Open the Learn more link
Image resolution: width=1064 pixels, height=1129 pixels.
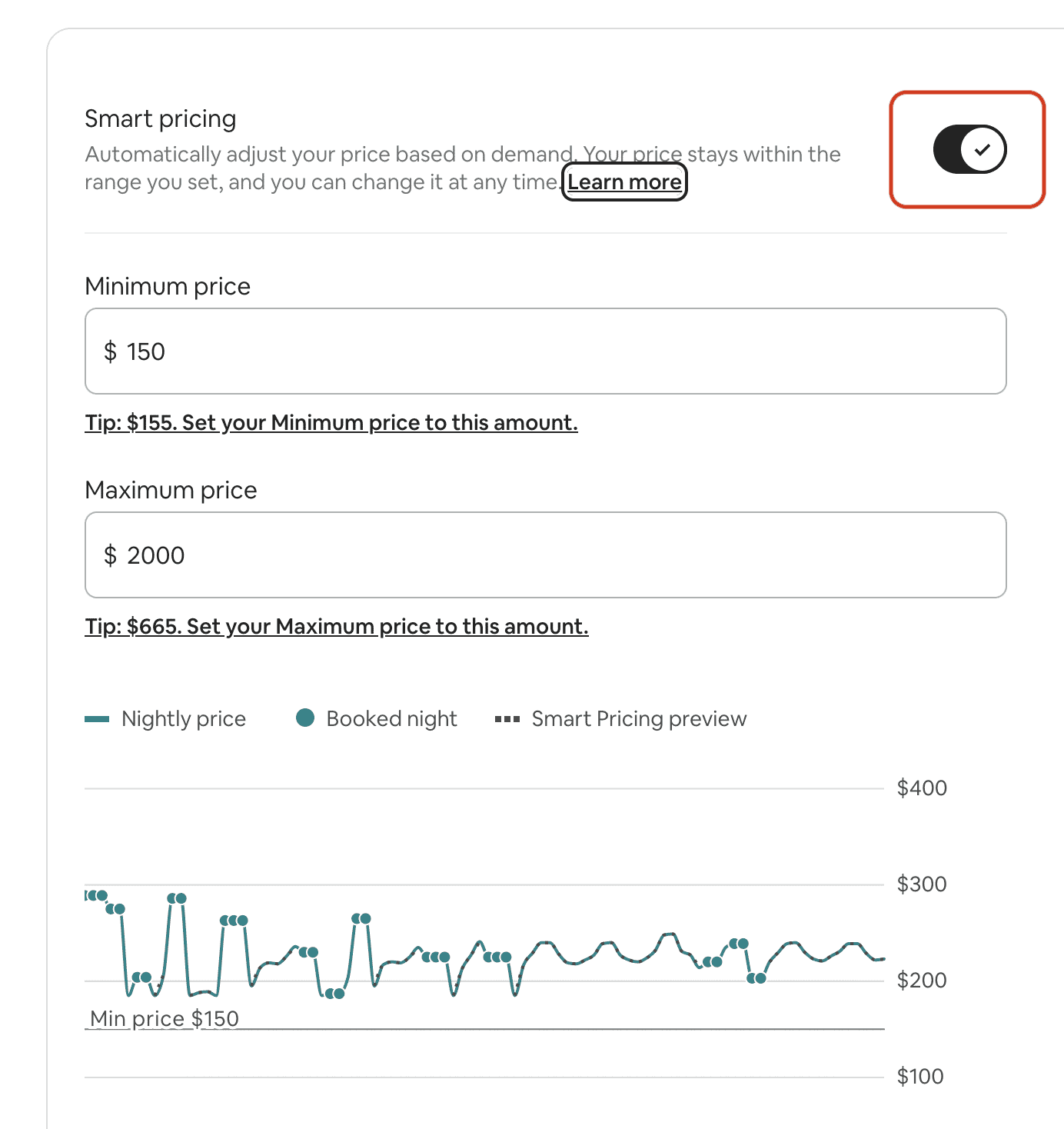click(x=624, y=182)
